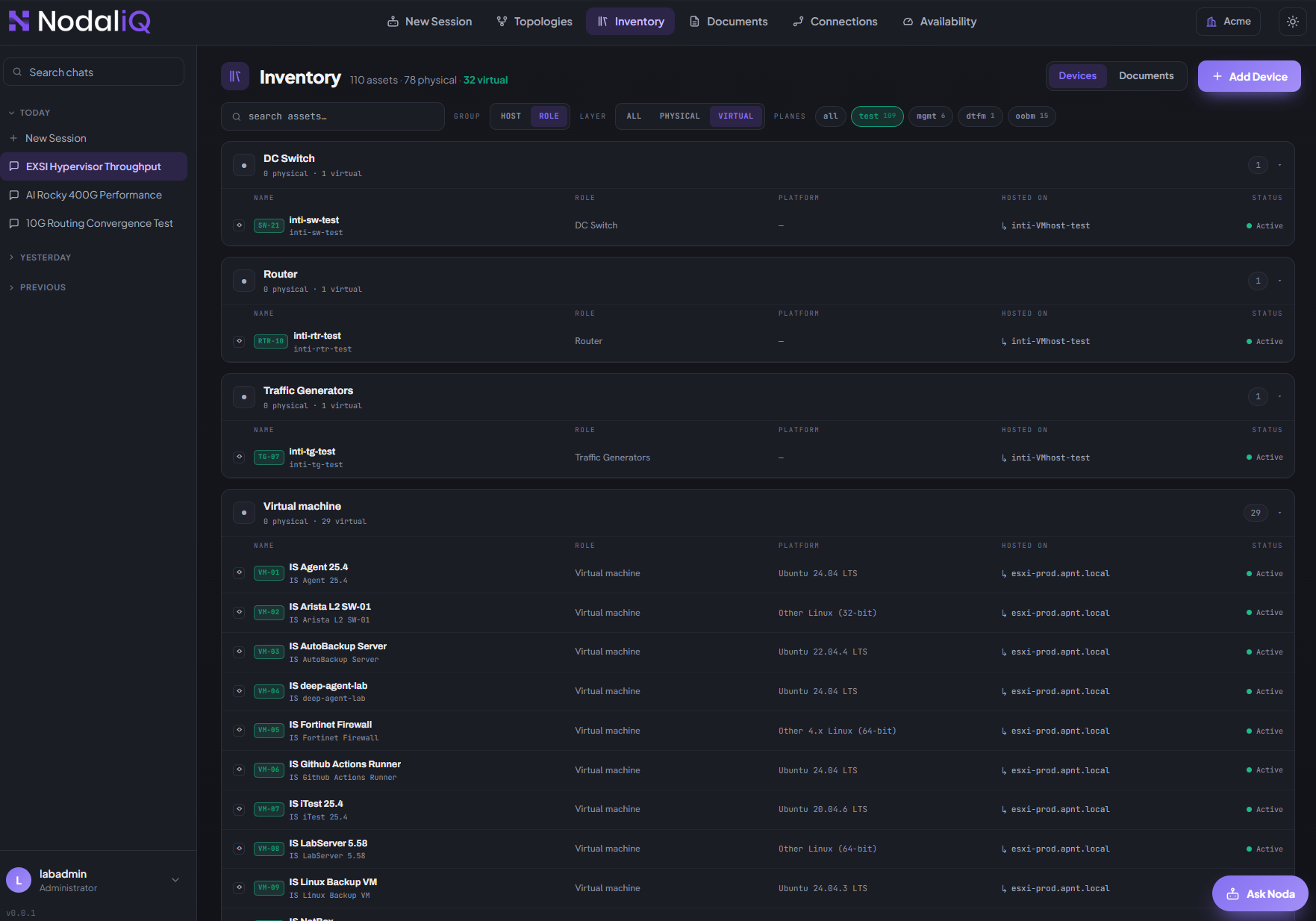This screenshot has width=1316, height=921.
Task: Focus the Search chats field
Action: (94, 72)
